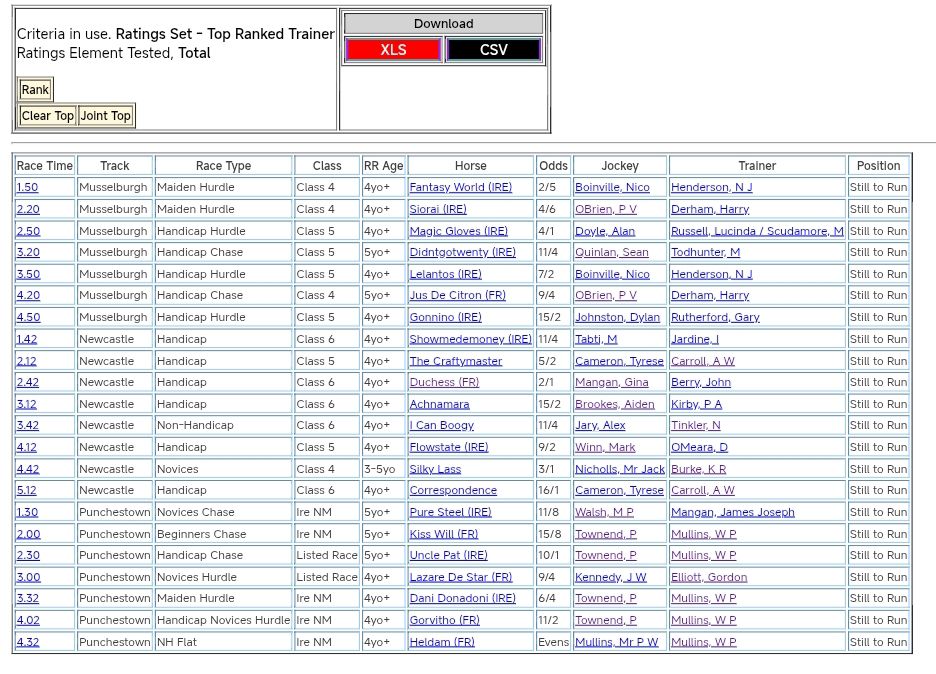Viewport: 936px width, 674px height.
Task: Select jockey Nicholls, Mr Jack
Action: 619,470
